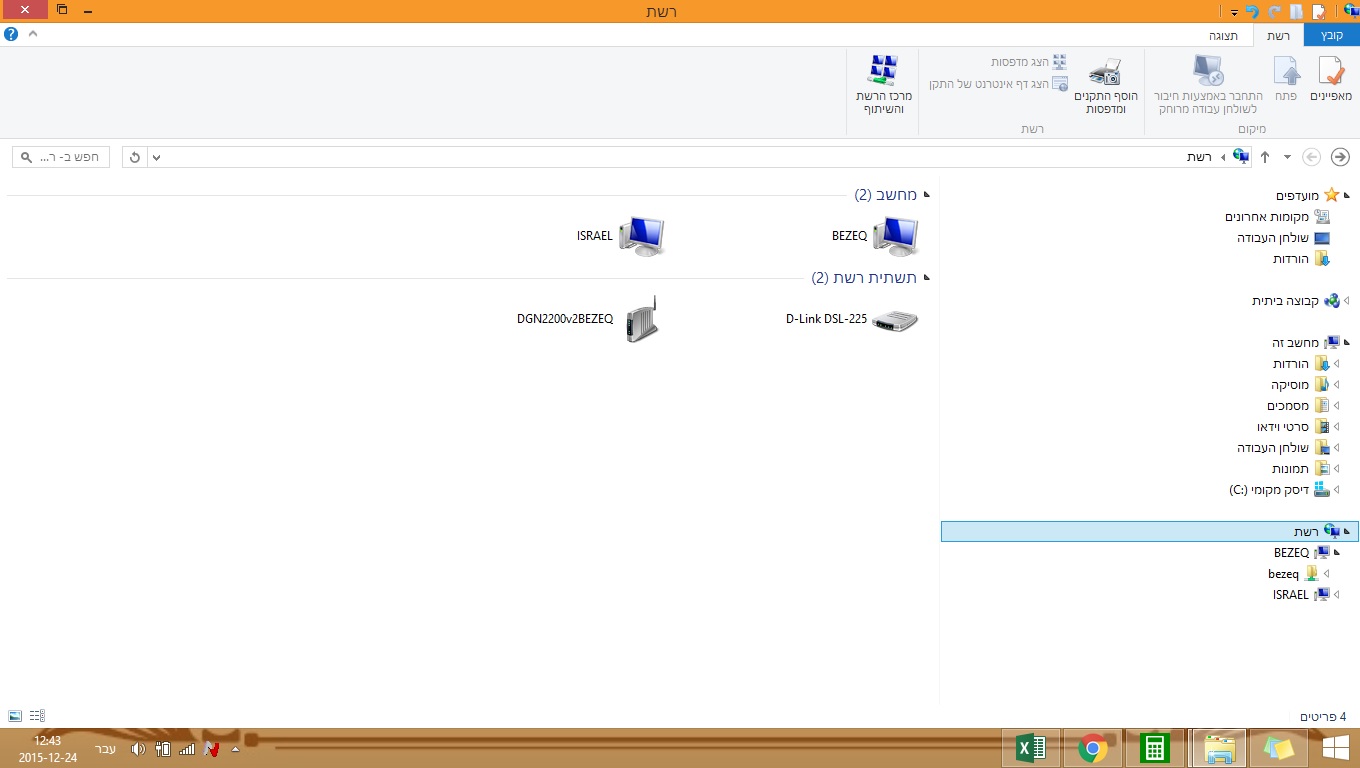This screenshot has height=768, width=1360.
Task: Collapse the תשתית רשת (2) group header
Action: [x=926, y=278]
